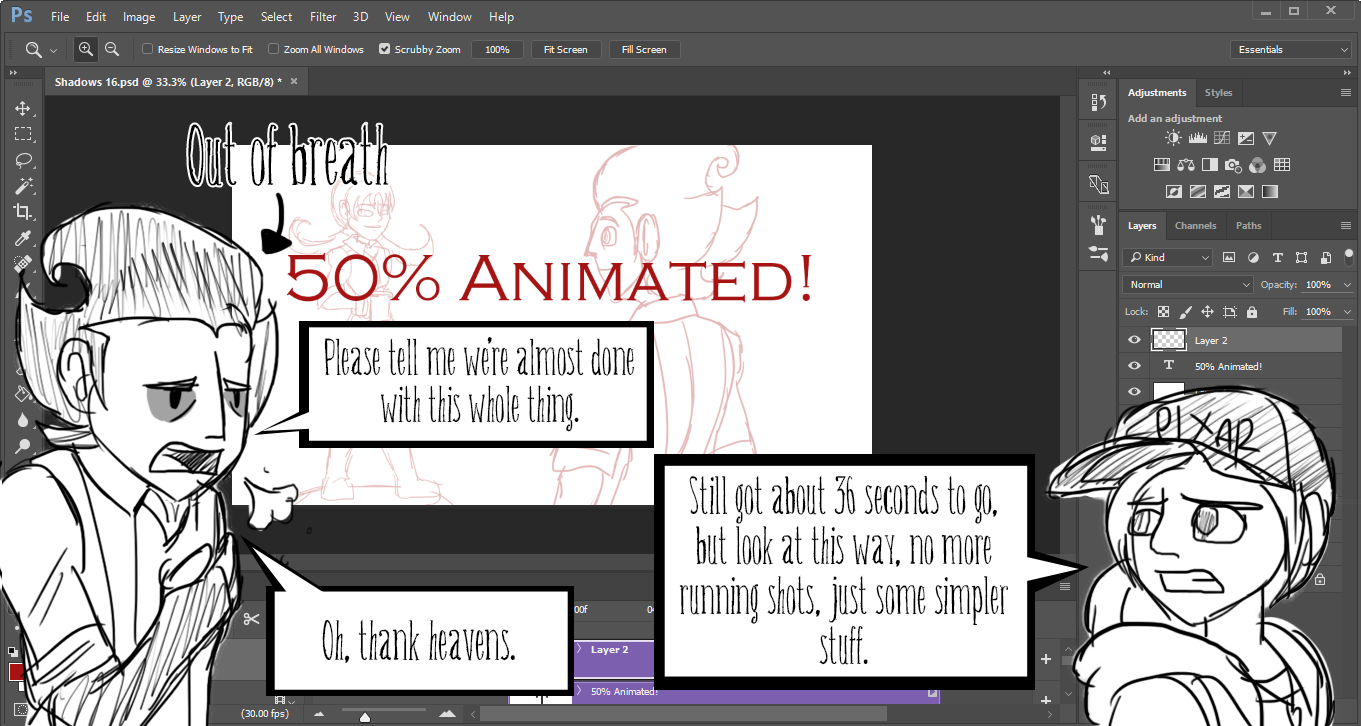Open the Essentials workspace dropdown
Image resolution: width=1361 pixels, height=726 pixels.
(x=1291, y=50)
